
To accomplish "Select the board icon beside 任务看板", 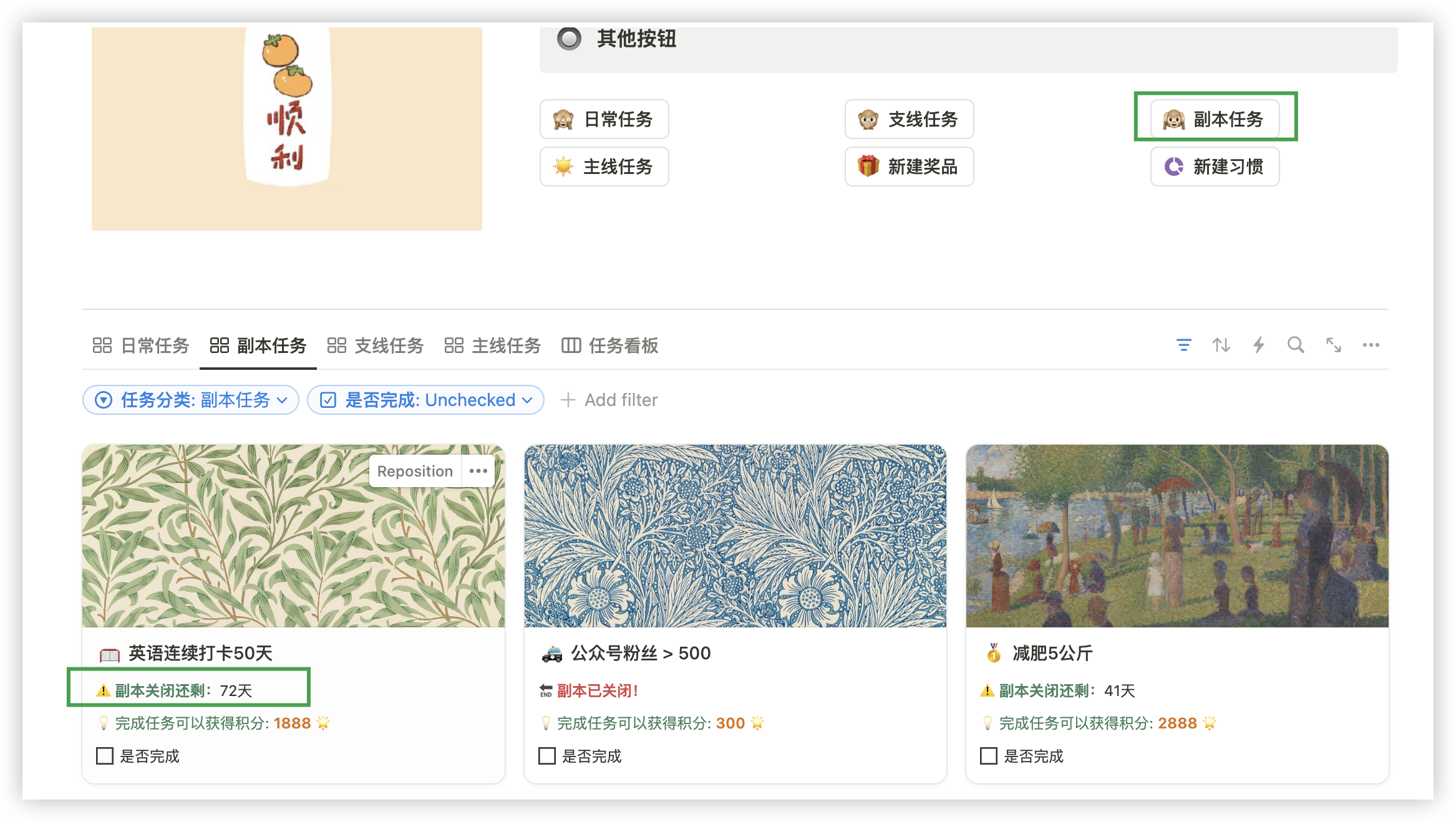I will click(571, 346).
